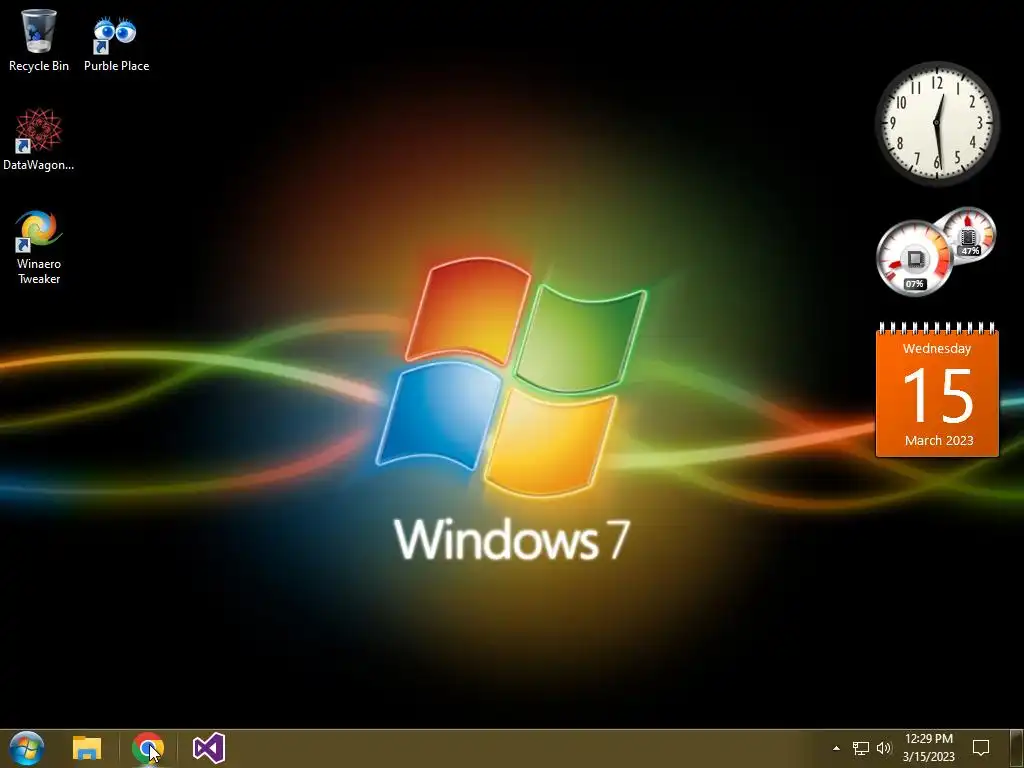
Task: Show hidden system tray icons
Action: 836,748
